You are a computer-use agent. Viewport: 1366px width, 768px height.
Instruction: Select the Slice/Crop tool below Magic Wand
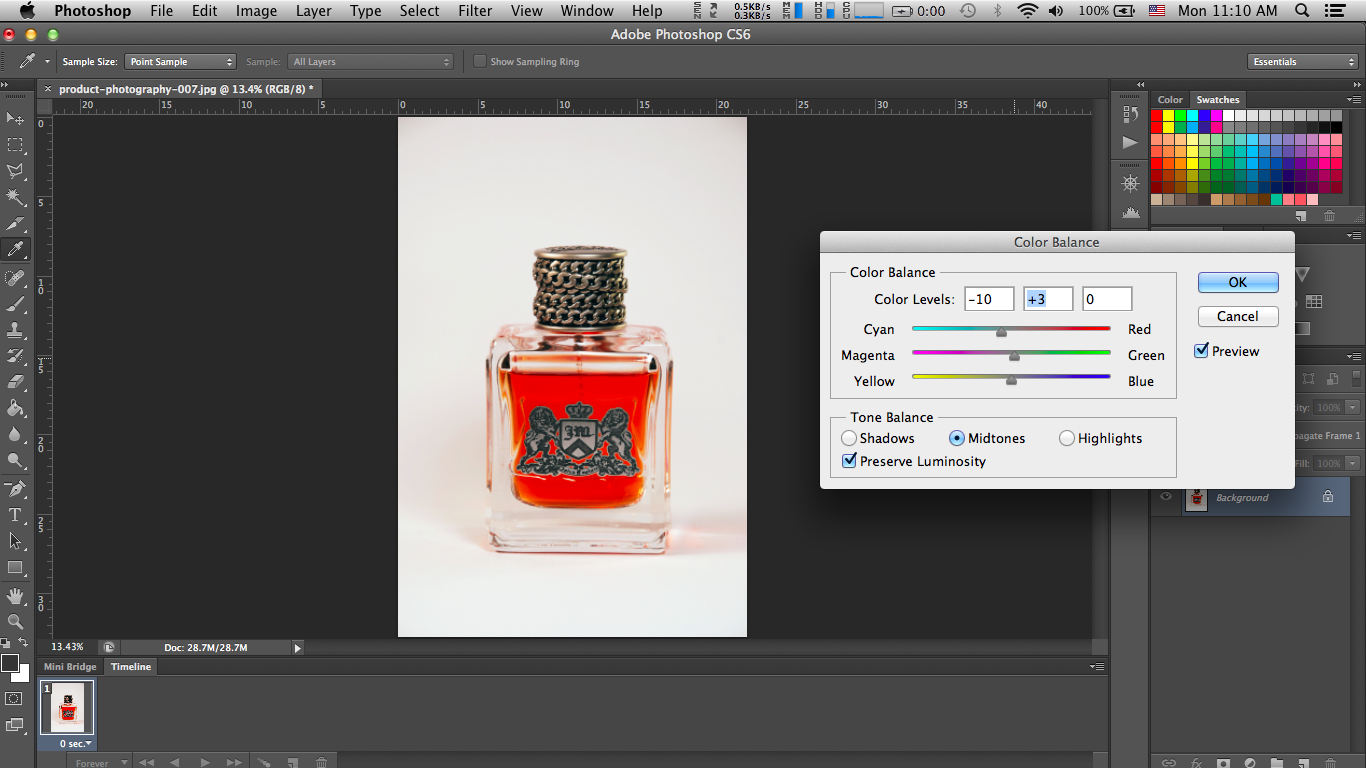point(15,223)
